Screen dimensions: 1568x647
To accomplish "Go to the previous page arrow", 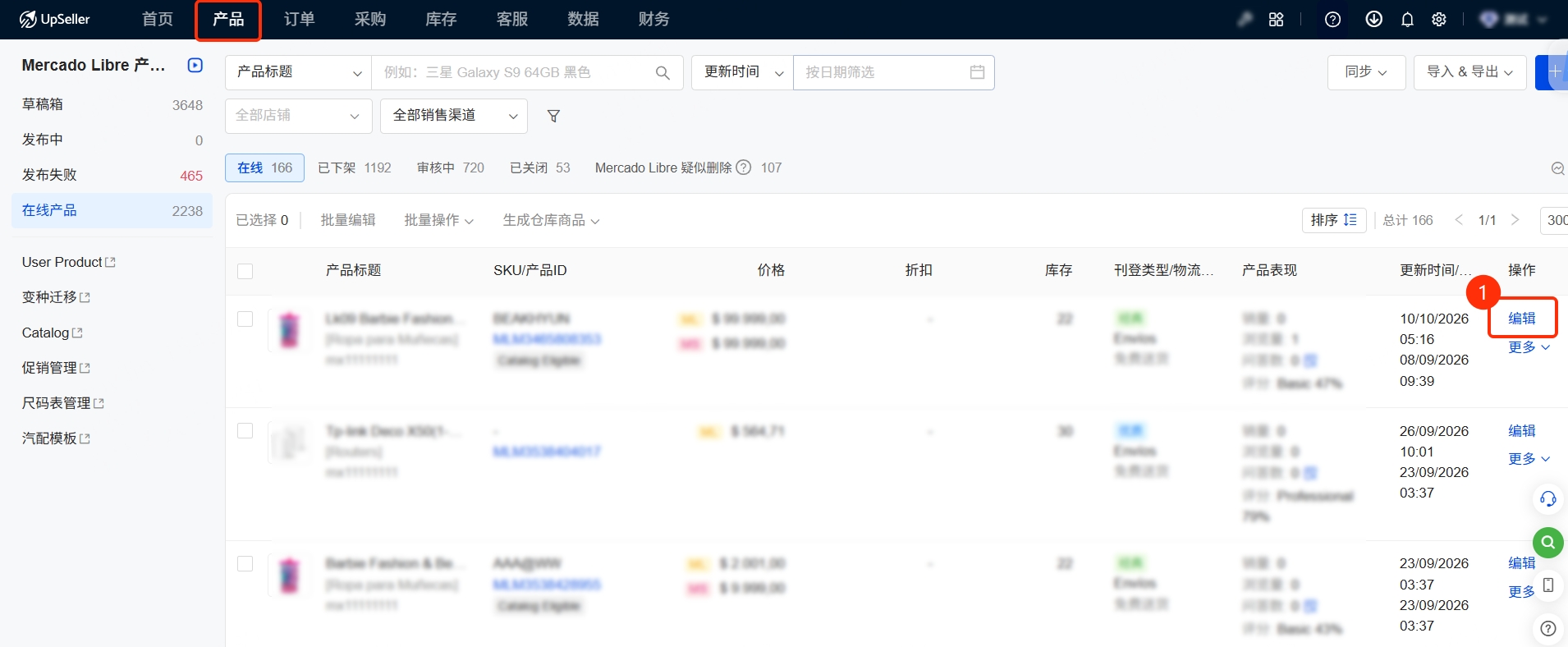I will tap(1459, 220).
